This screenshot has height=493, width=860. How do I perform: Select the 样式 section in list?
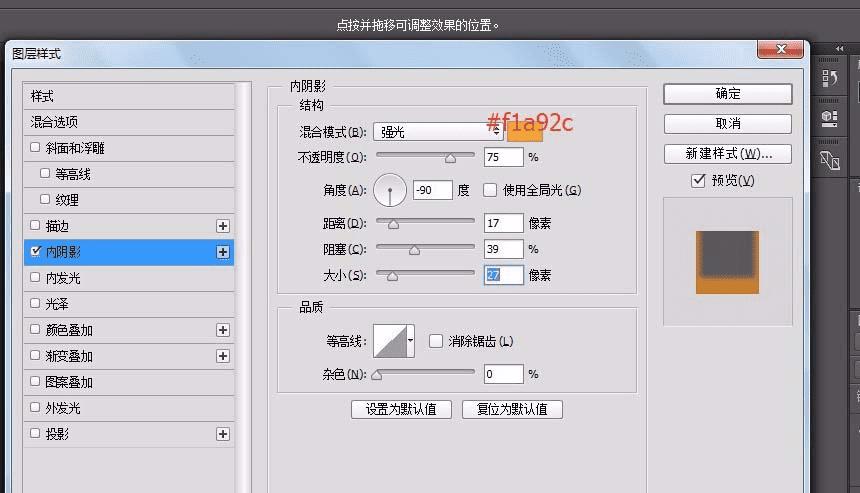(x=129, y=96)
